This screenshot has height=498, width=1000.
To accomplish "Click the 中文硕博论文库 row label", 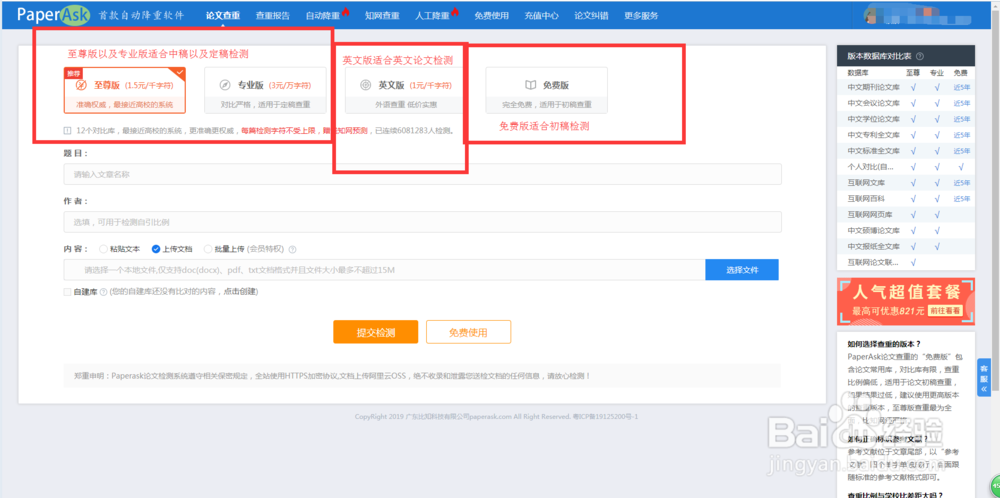I will (873, 231).
